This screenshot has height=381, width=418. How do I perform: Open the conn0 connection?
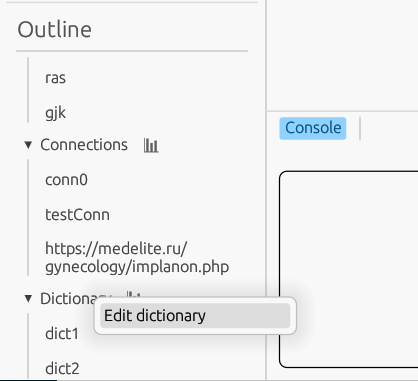[66, 180]
